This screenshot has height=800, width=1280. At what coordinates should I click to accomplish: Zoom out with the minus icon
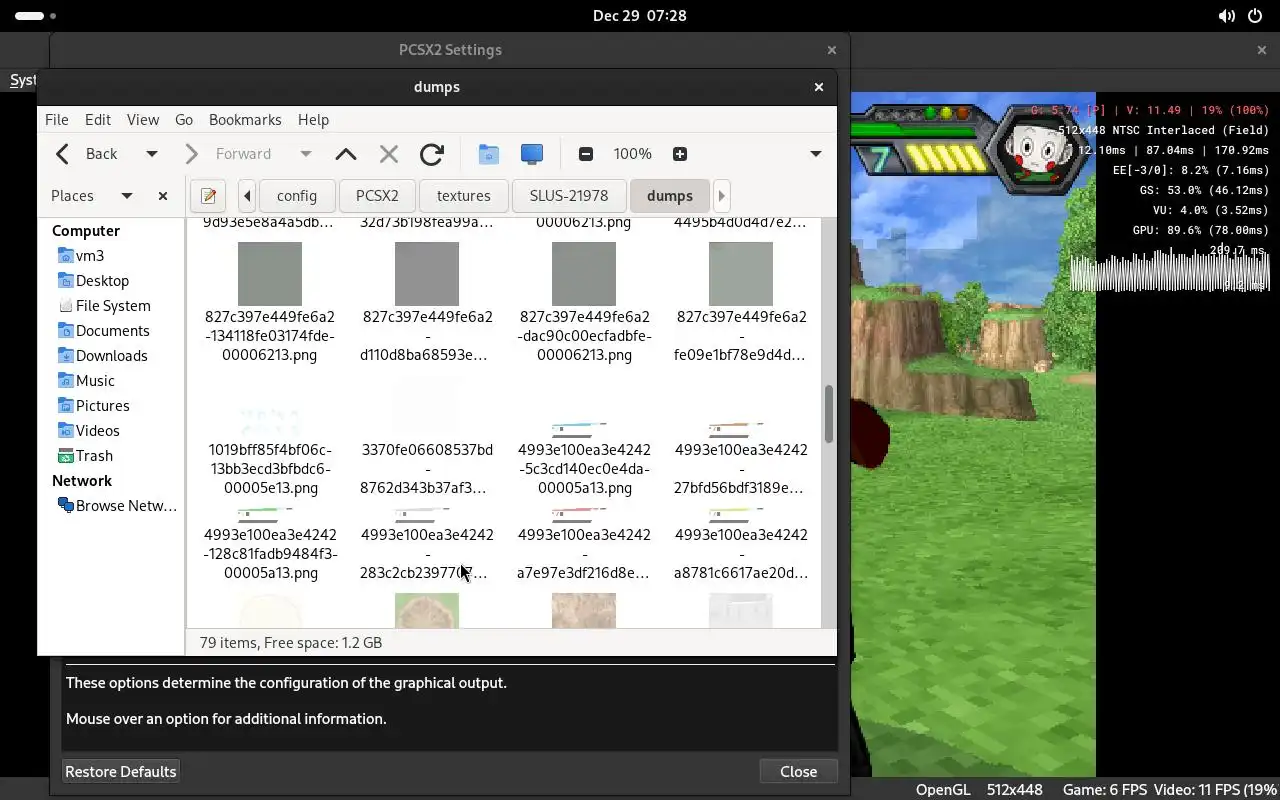586,154
